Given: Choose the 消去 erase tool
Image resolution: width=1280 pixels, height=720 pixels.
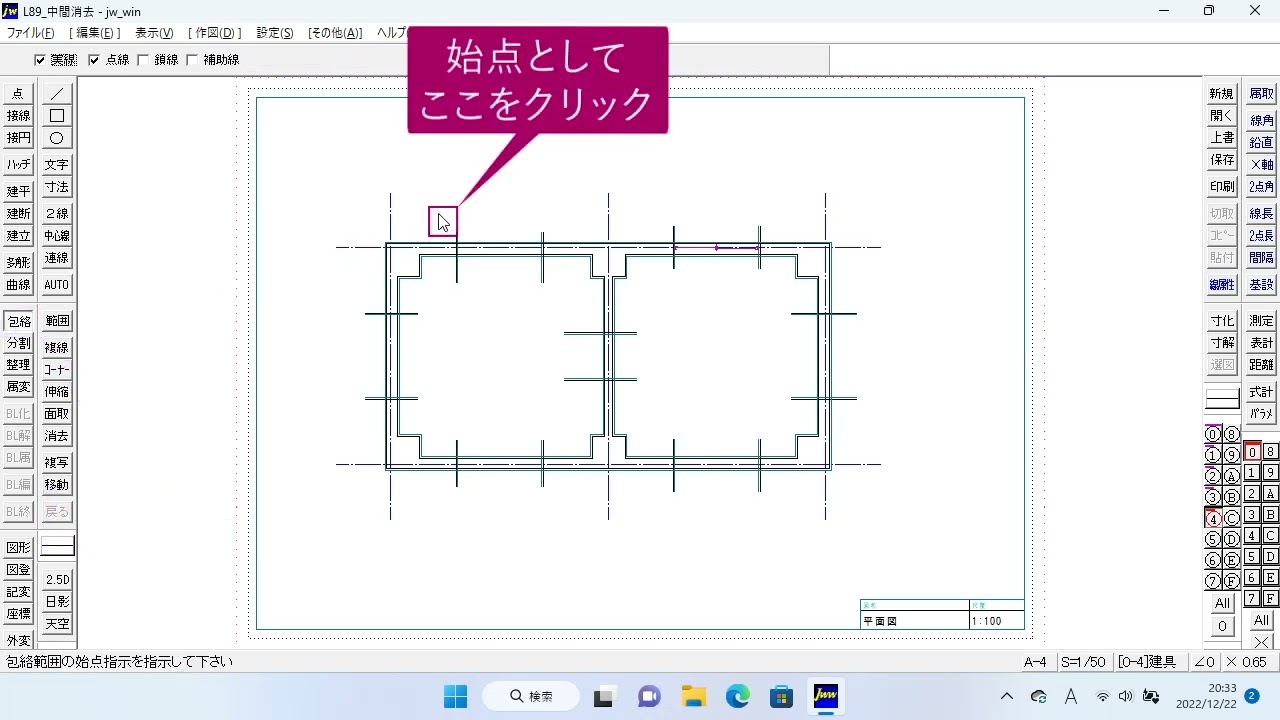Looking at the screenshot, I should [x=57, y=436].
